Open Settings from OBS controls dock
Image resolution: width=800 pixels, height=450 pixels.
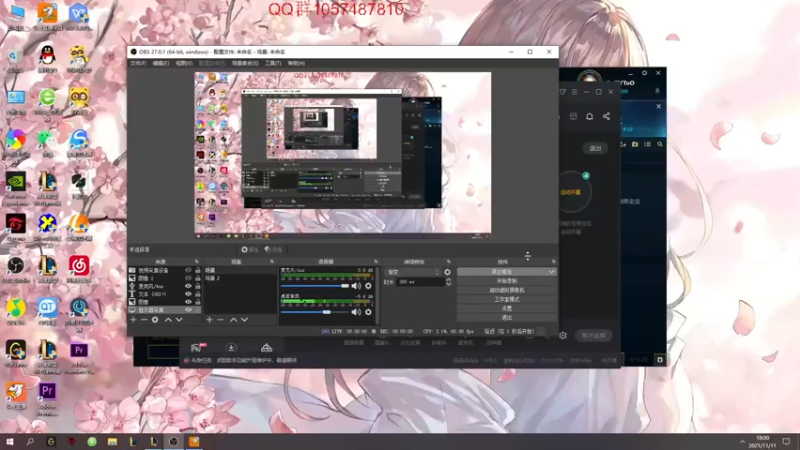506,309
